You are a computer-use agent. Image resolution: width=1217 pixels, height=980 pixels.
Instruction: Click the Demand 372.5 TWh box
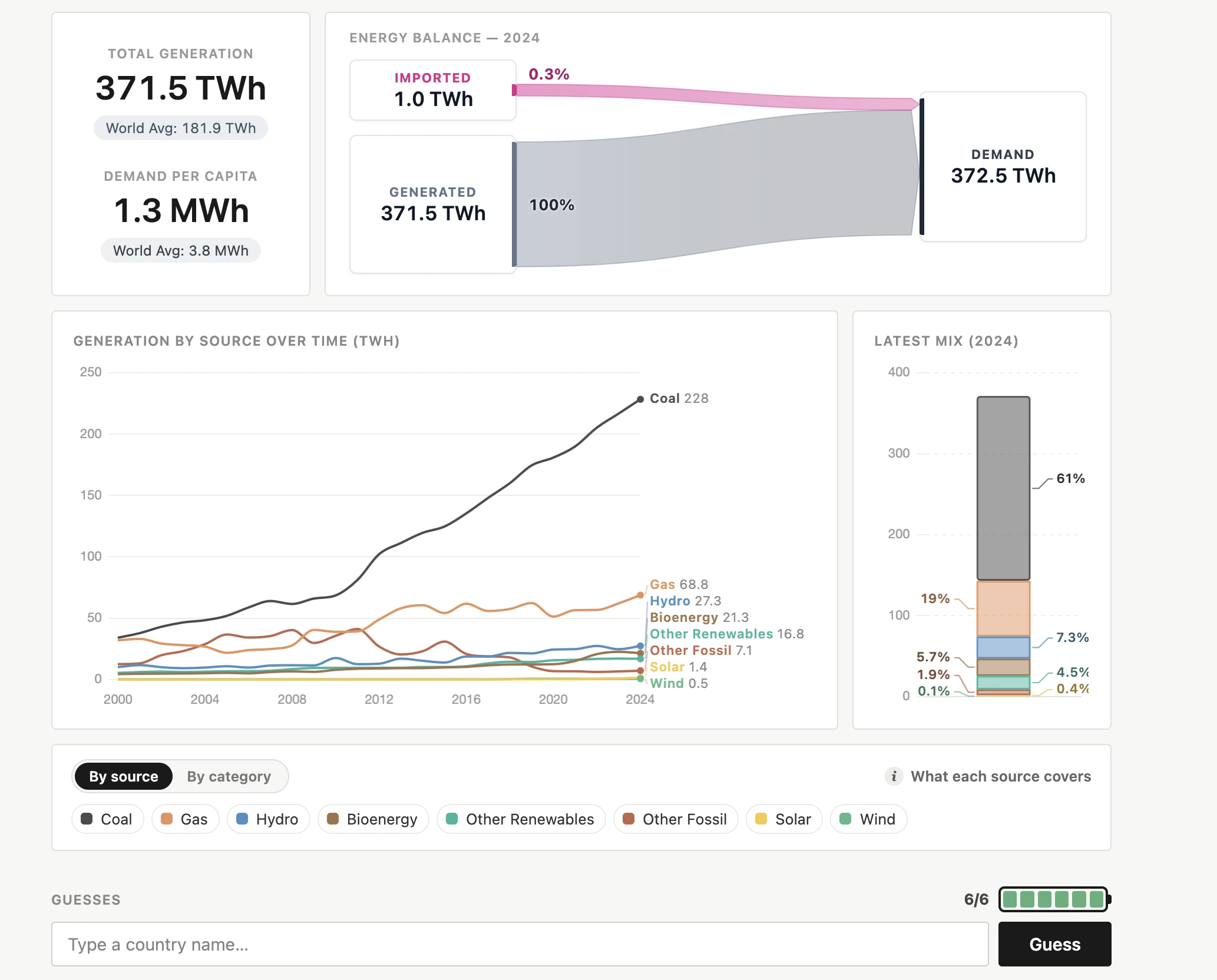pyautogui.click(x=1003, y=167)
